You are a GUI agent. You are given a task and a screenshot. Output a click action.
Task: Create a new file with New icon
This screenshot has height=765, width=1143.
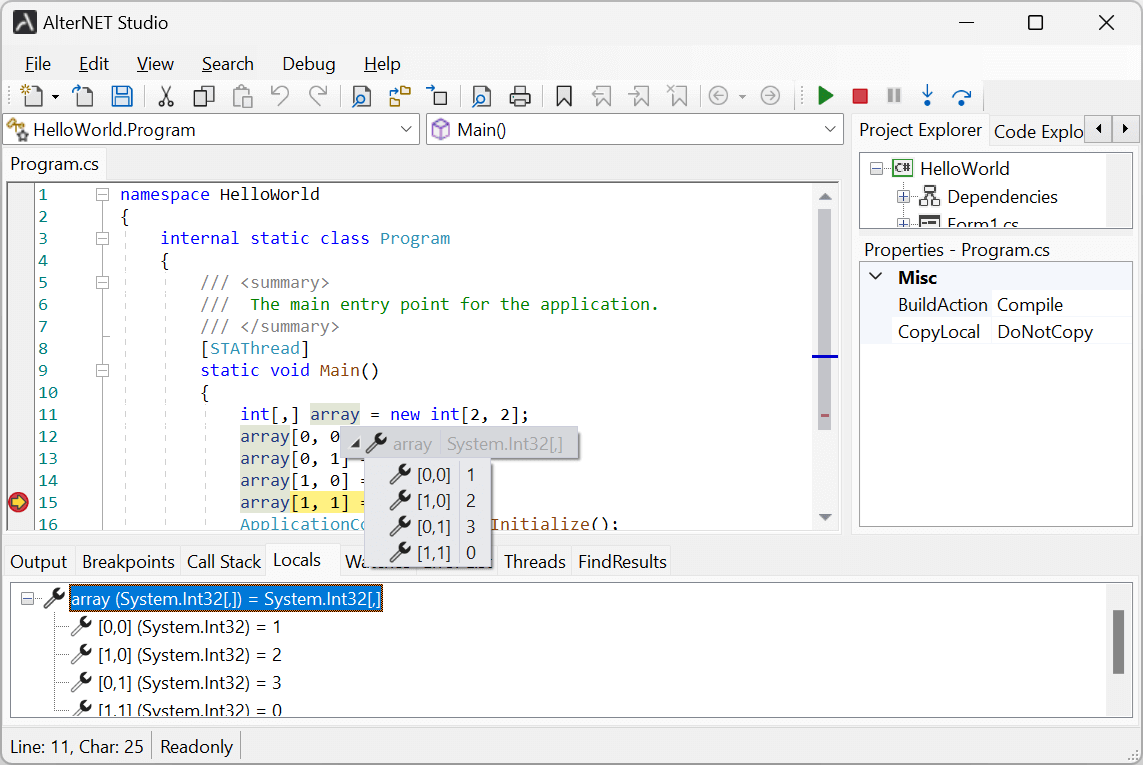pyautogui.click(x=31, y=96)
